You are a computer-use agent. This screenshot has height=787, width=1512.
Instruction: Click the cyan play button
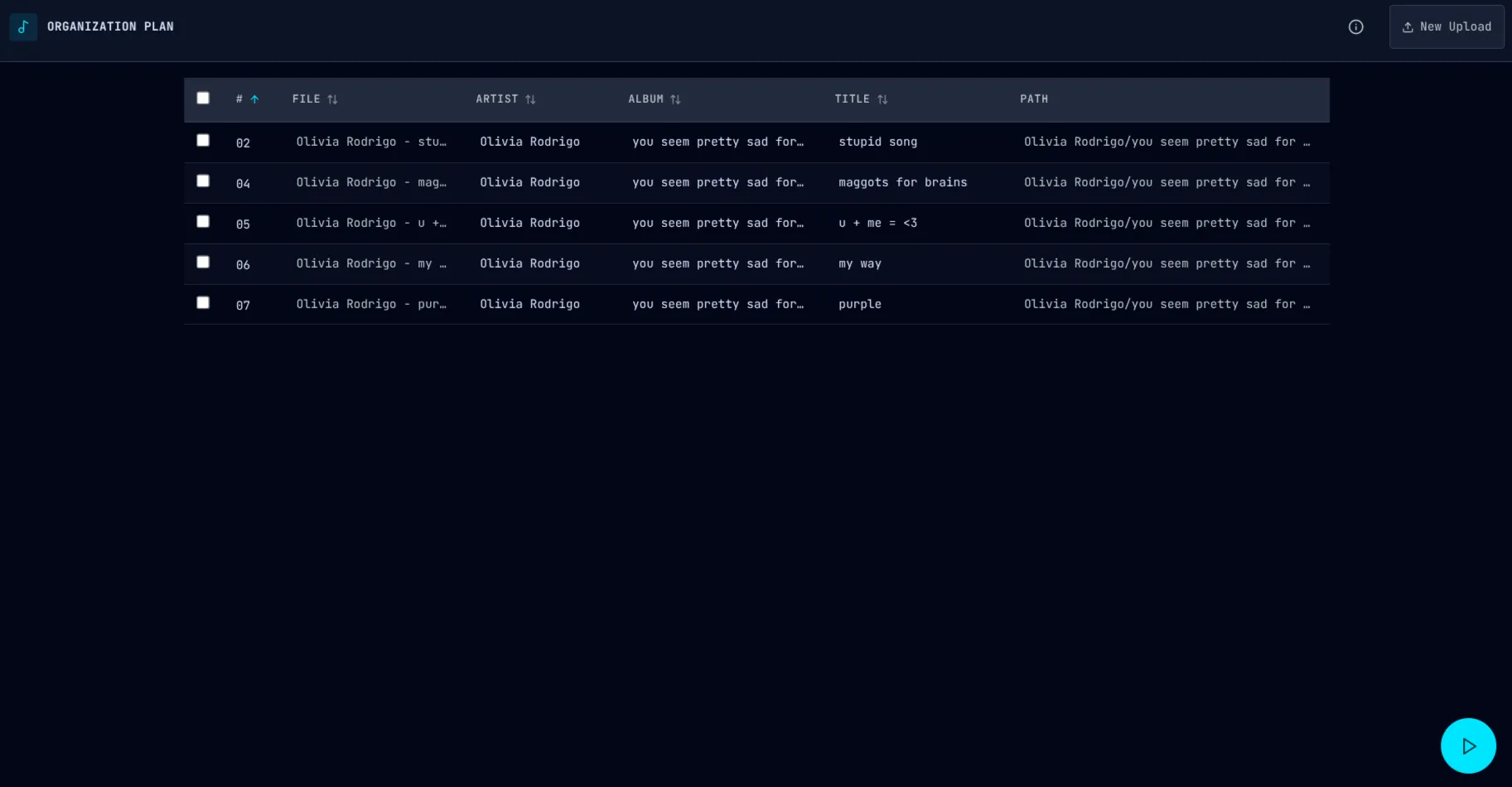pos(1468,746)
